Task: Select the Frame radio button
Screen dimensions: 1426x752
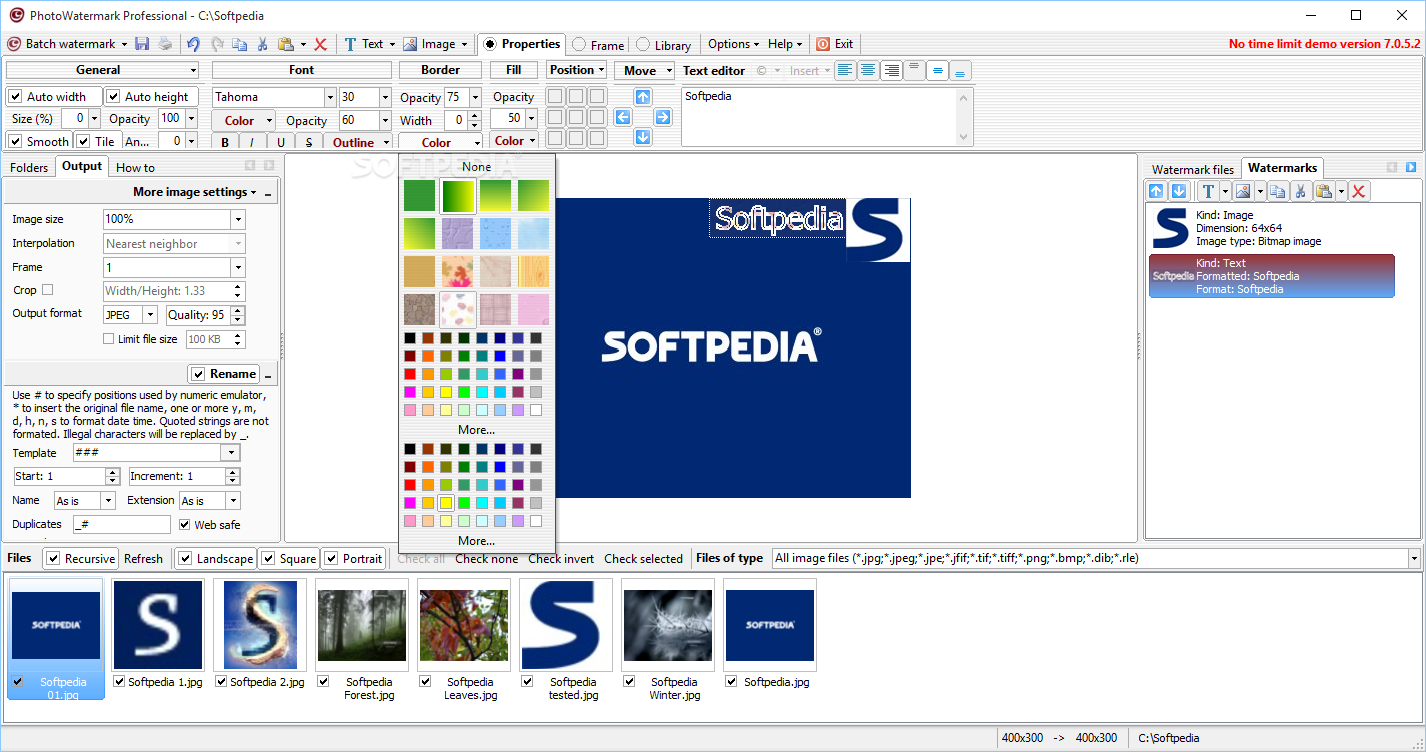Action: (579, 45)
